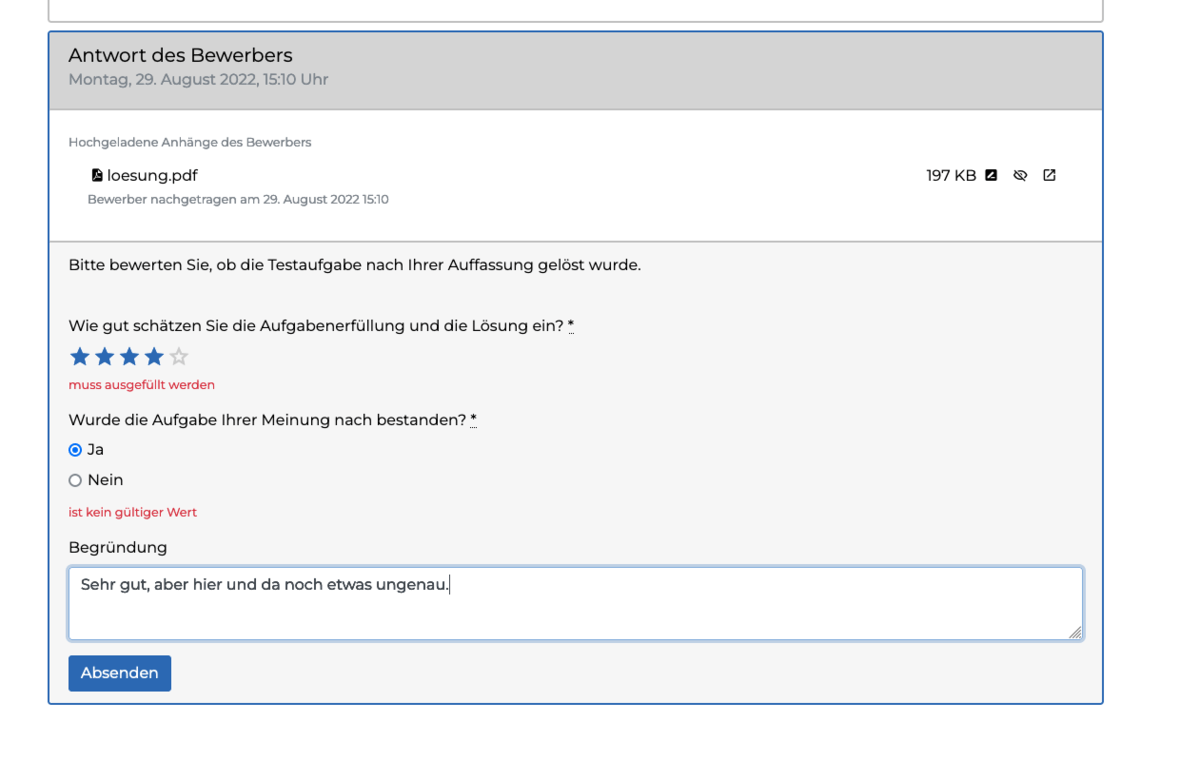
Task: Give the solution three stars
Action: pos(129,357)
